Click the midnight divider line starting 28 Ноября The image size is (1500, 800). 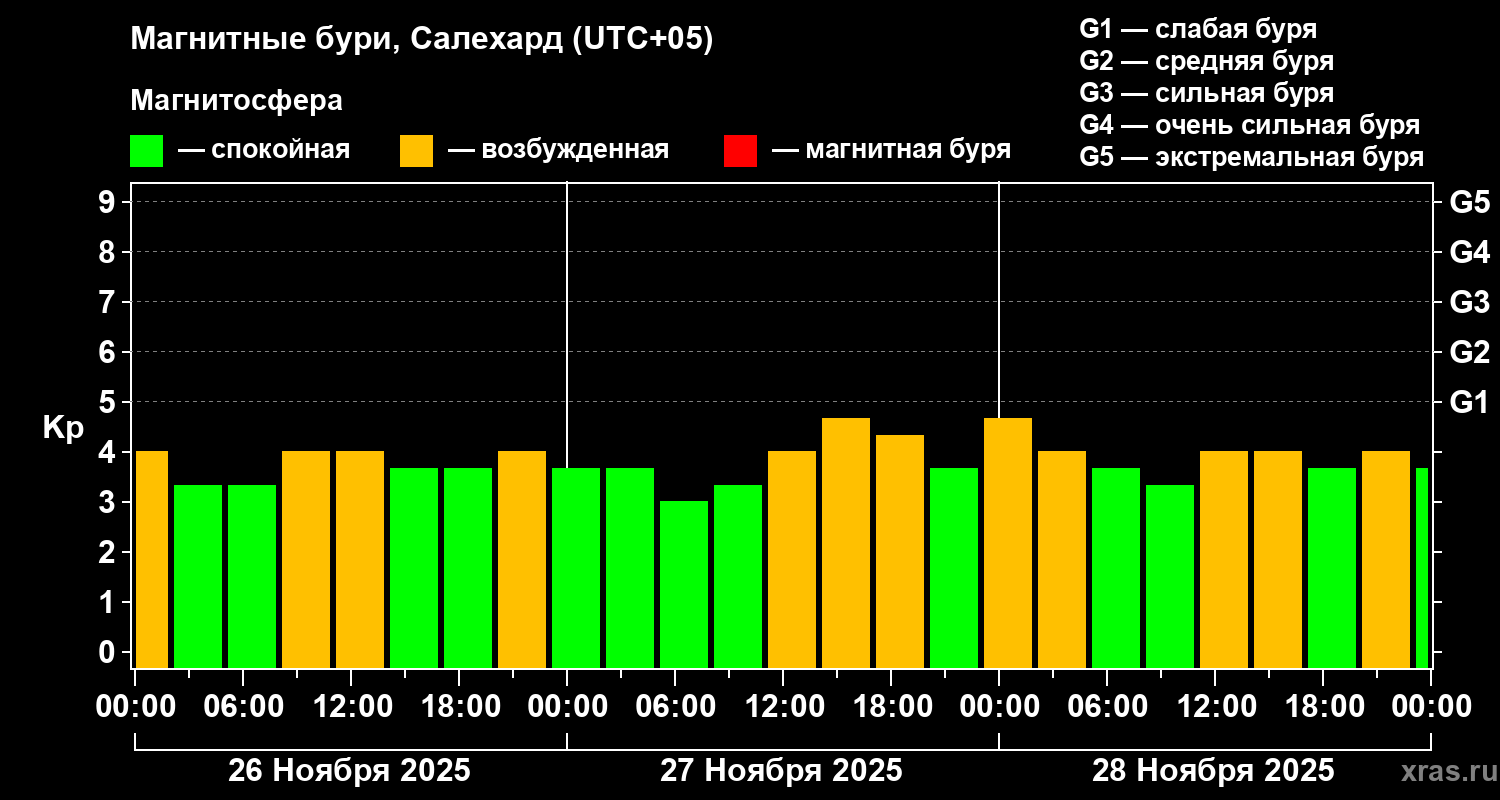click(999, 300)
